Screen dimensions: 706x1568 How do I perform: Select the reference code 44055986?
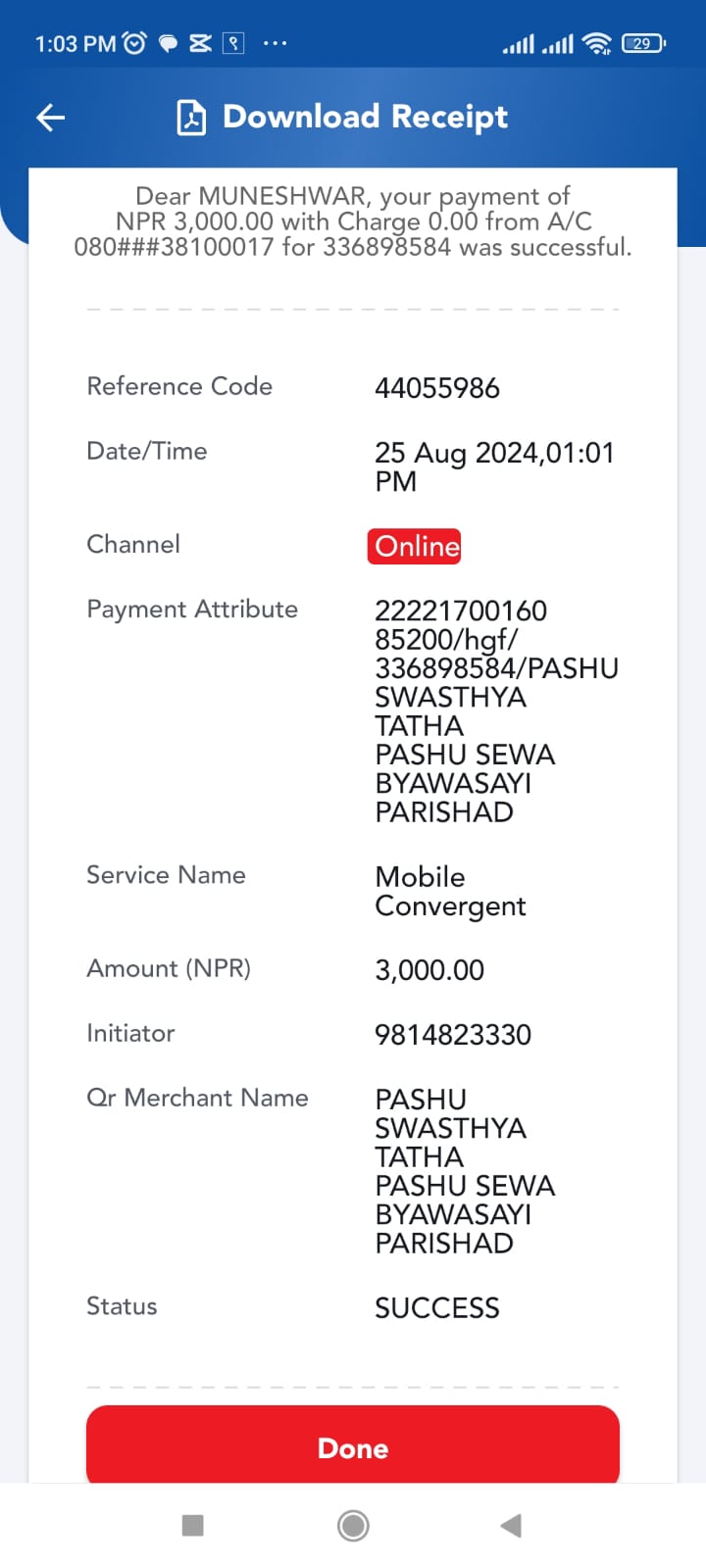click(x=437, y=388)
